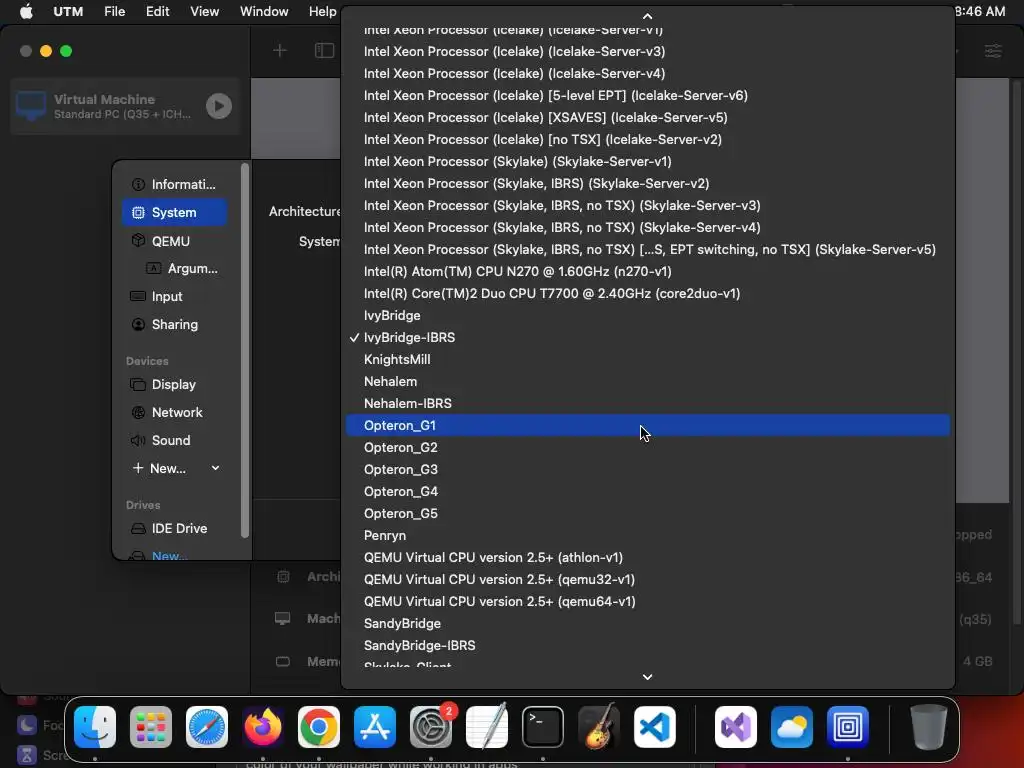Choose Icelake-Server-v4 CPU option
This screenshot has width=1024, height=768.
[647, 74]
